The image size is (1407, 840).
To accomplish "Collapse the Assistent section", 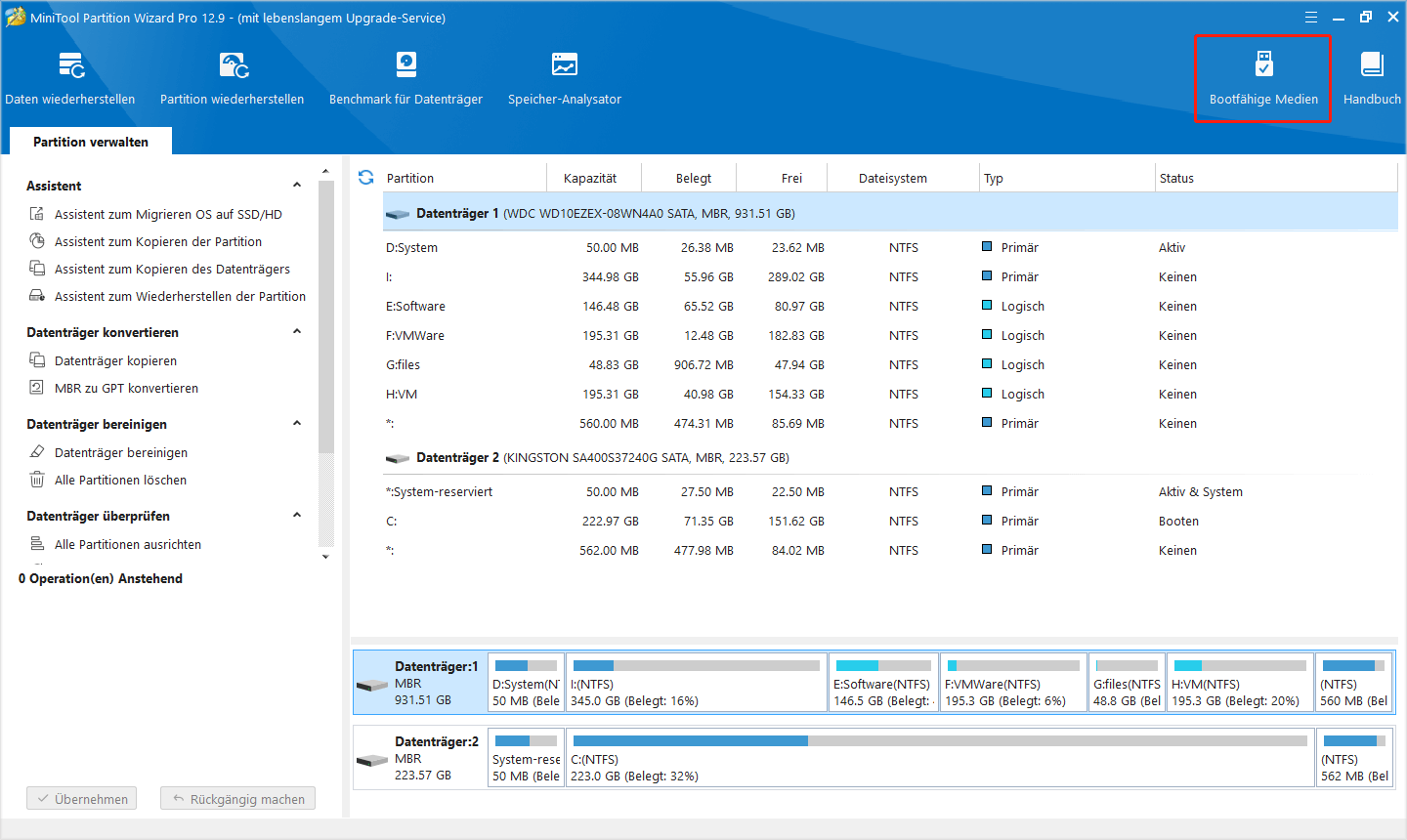I will pyautogui.click(x=297, y=186).
